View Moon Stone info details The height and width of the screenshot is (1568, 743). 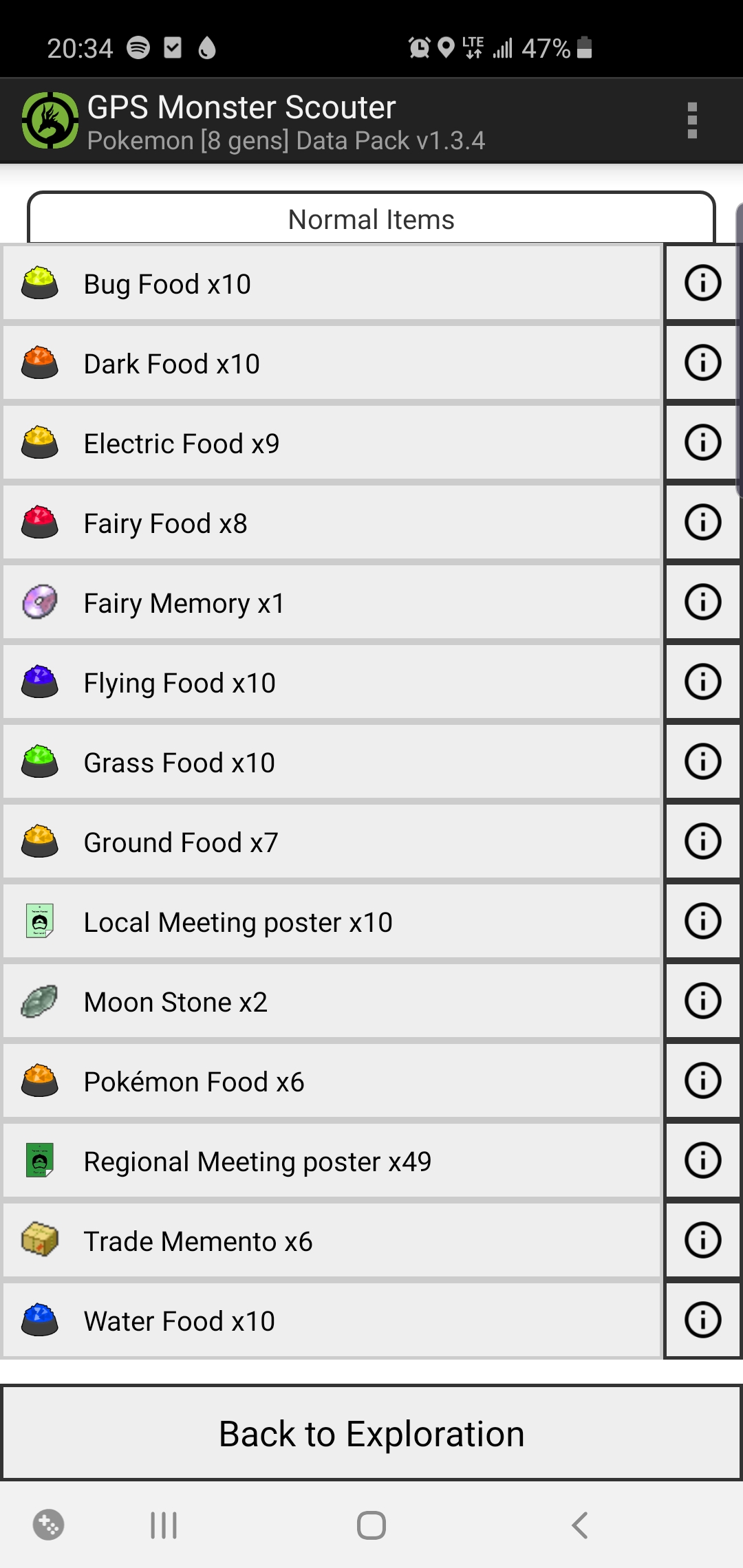[x=702, y=1001]
